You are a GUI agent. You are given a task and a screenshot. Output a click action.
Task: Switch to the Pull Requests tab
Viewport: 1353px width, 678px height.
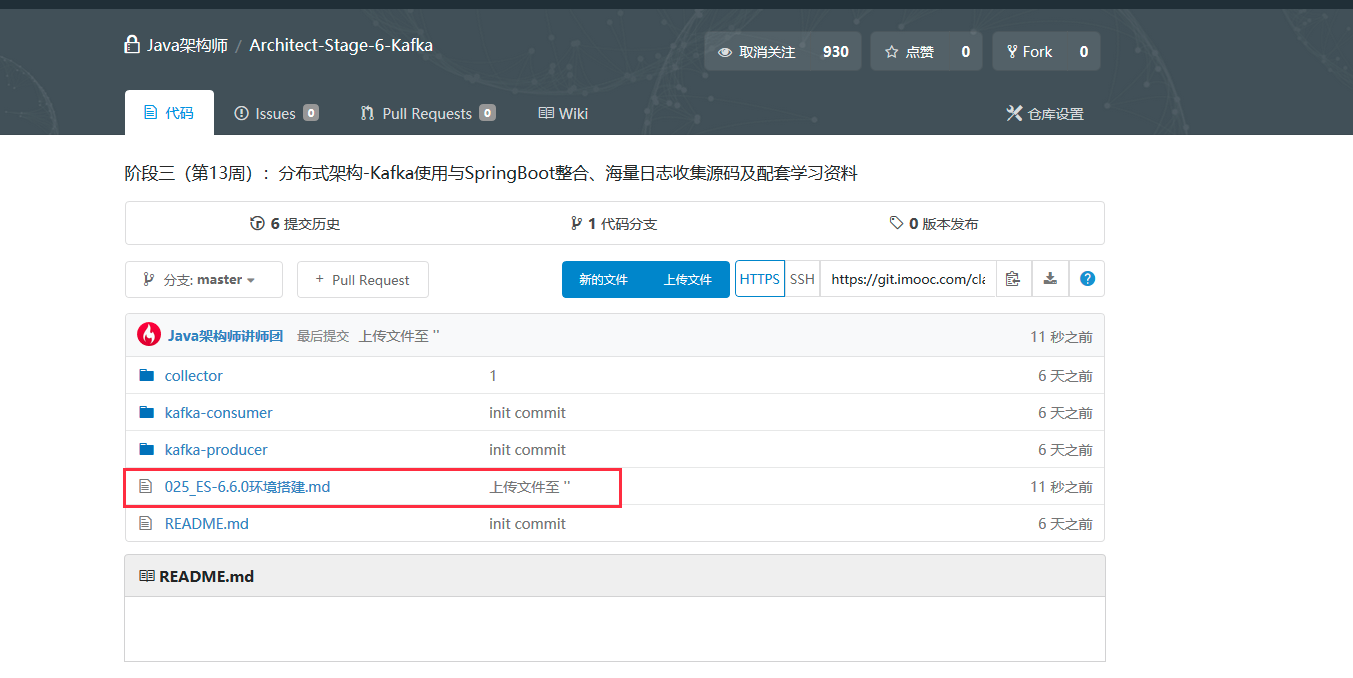tap(428, 113)
